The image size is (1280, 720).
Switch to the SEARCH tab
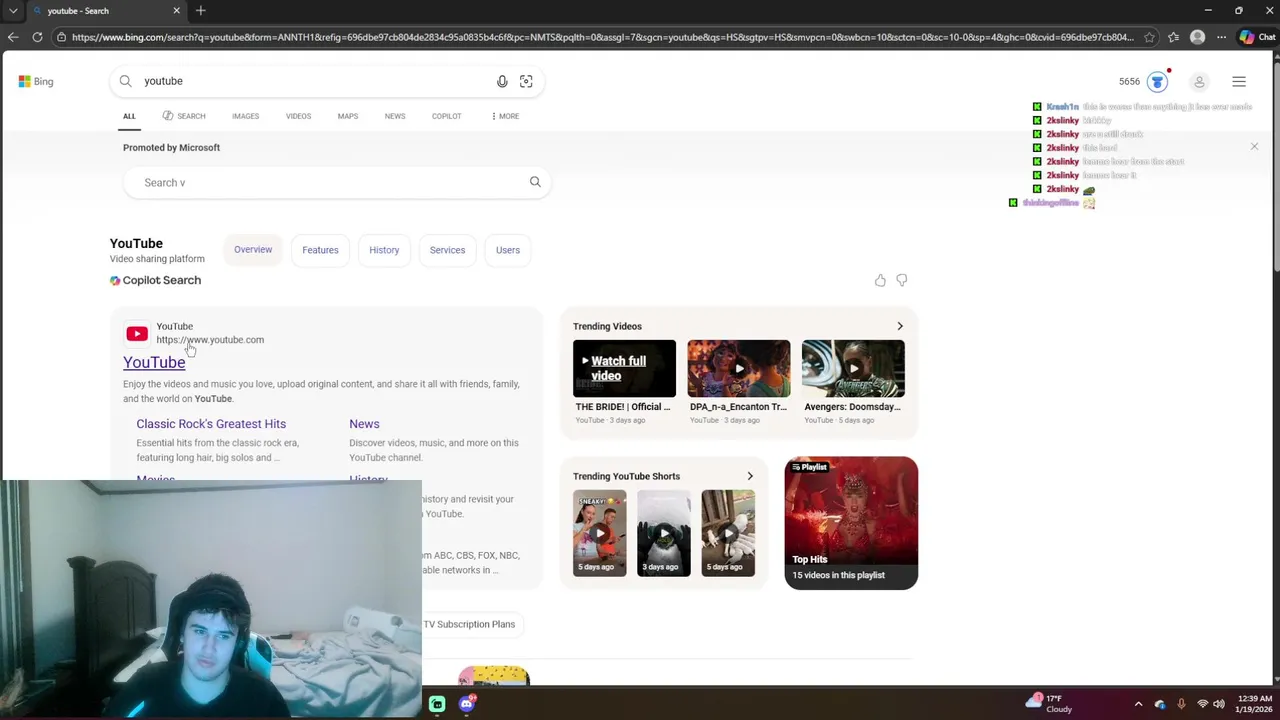click(184, 116)
